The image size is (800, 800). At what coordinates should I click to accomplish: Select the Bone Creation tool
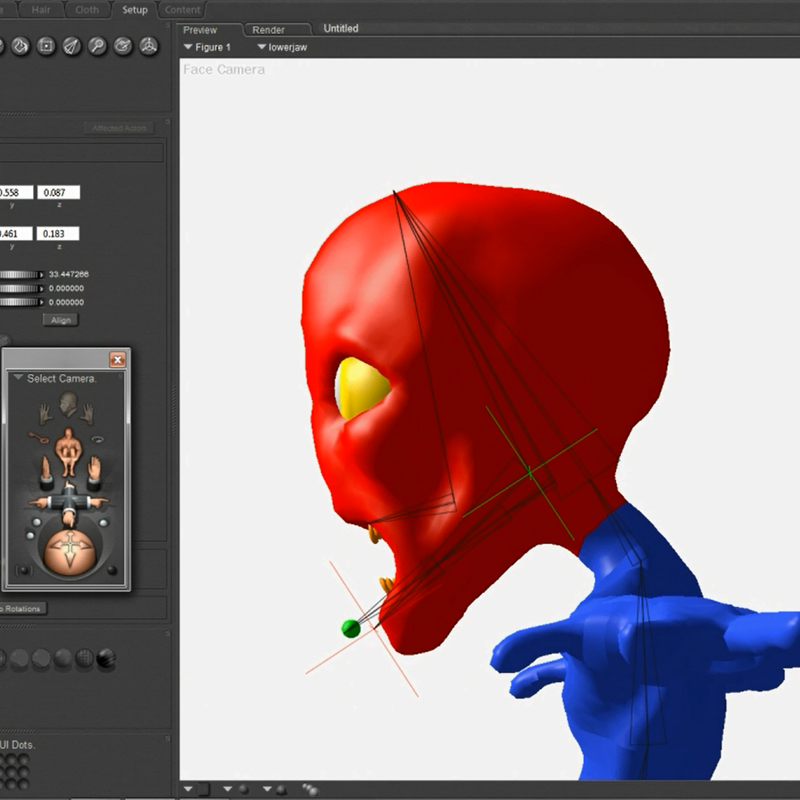(72, 46)
